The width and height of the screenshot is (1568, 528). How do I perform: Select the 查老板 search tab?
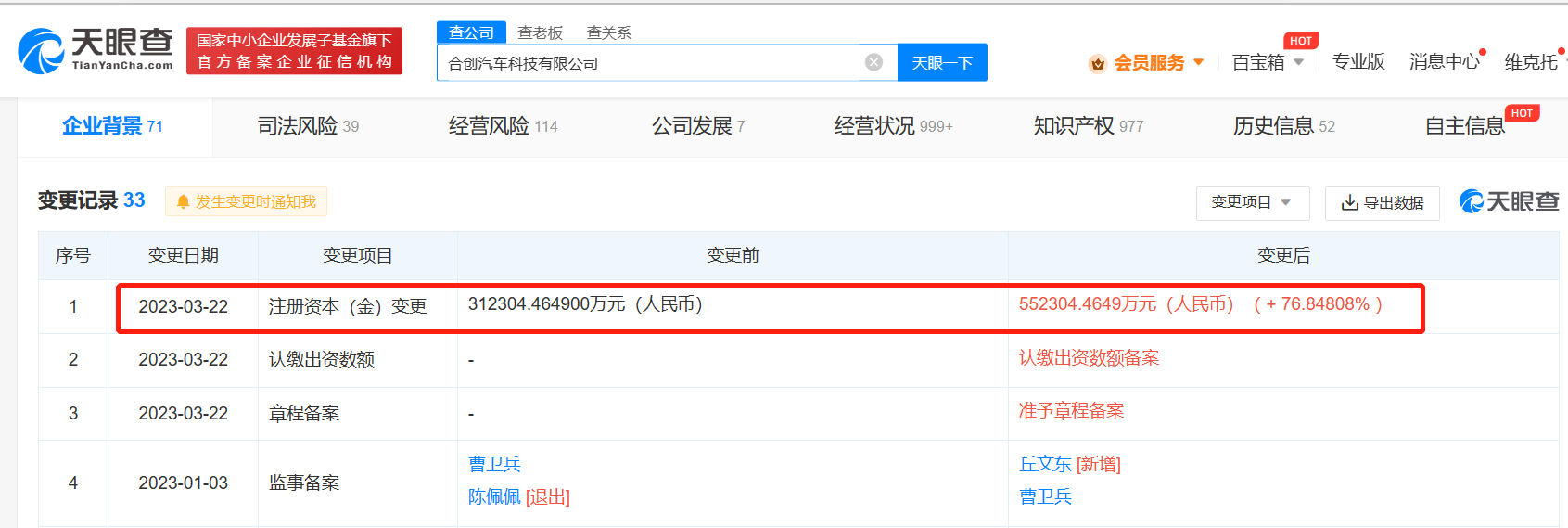pos(541,32)
